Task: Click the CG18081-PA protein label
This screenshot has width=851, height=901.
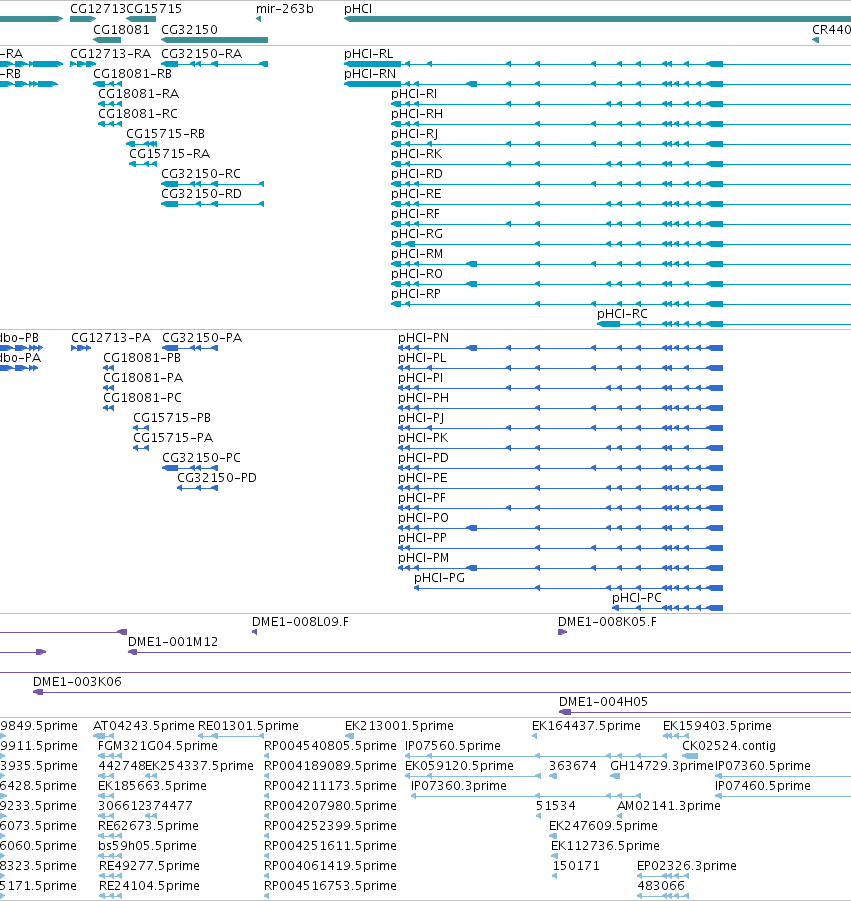Action: coord(143,378)
